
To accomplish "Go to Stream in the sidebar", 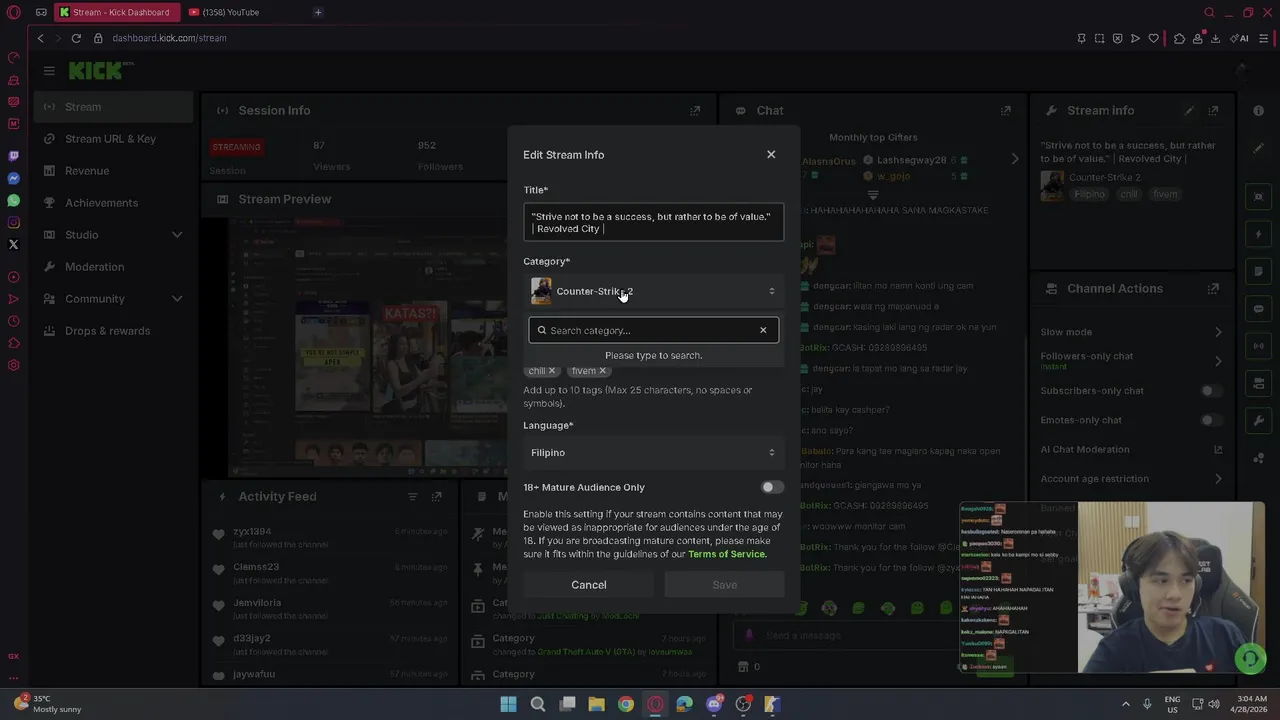I will click(x=113, y=107).
